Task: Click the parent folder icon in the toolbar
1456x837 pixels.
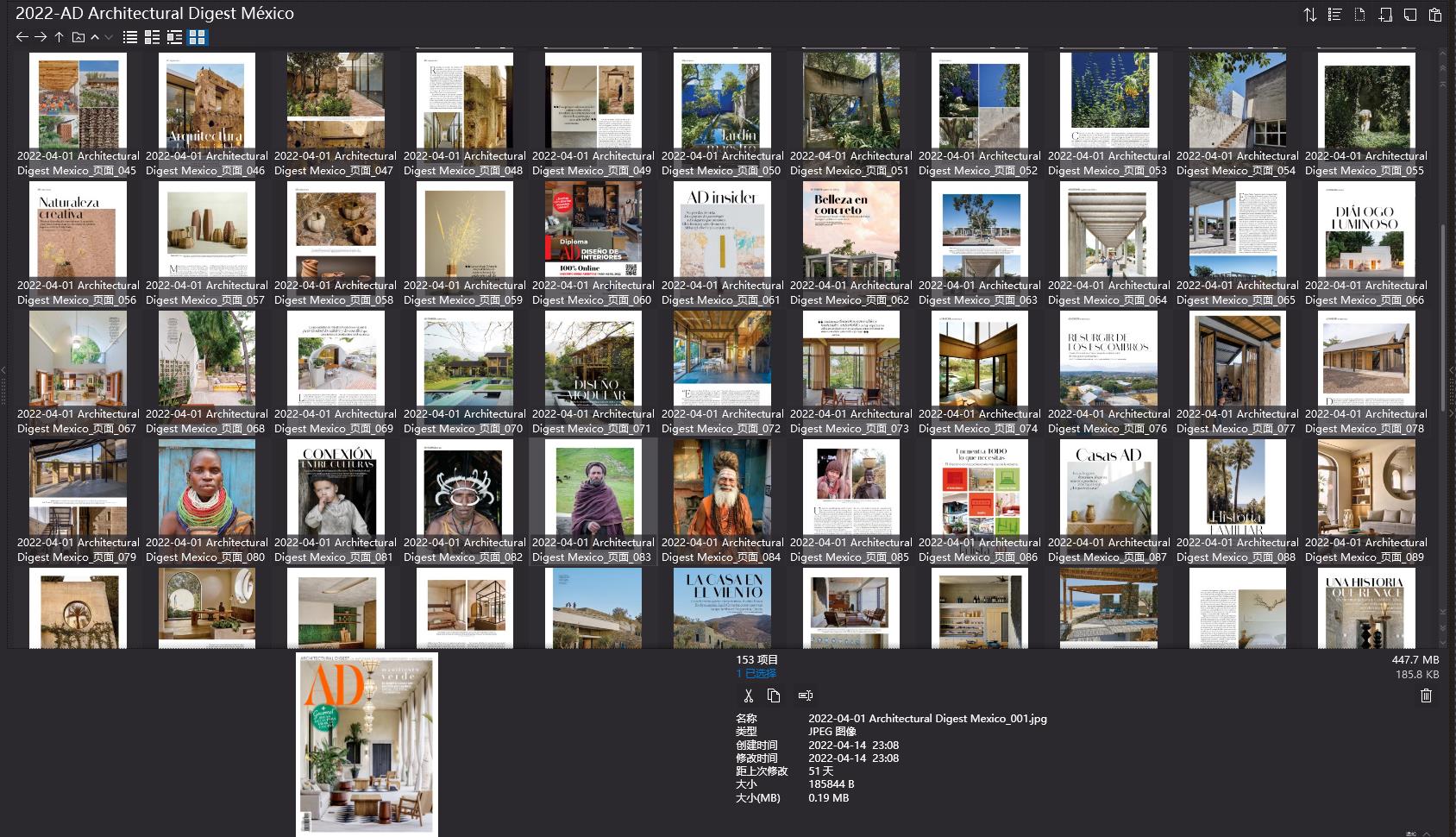Action: [78, 36]
